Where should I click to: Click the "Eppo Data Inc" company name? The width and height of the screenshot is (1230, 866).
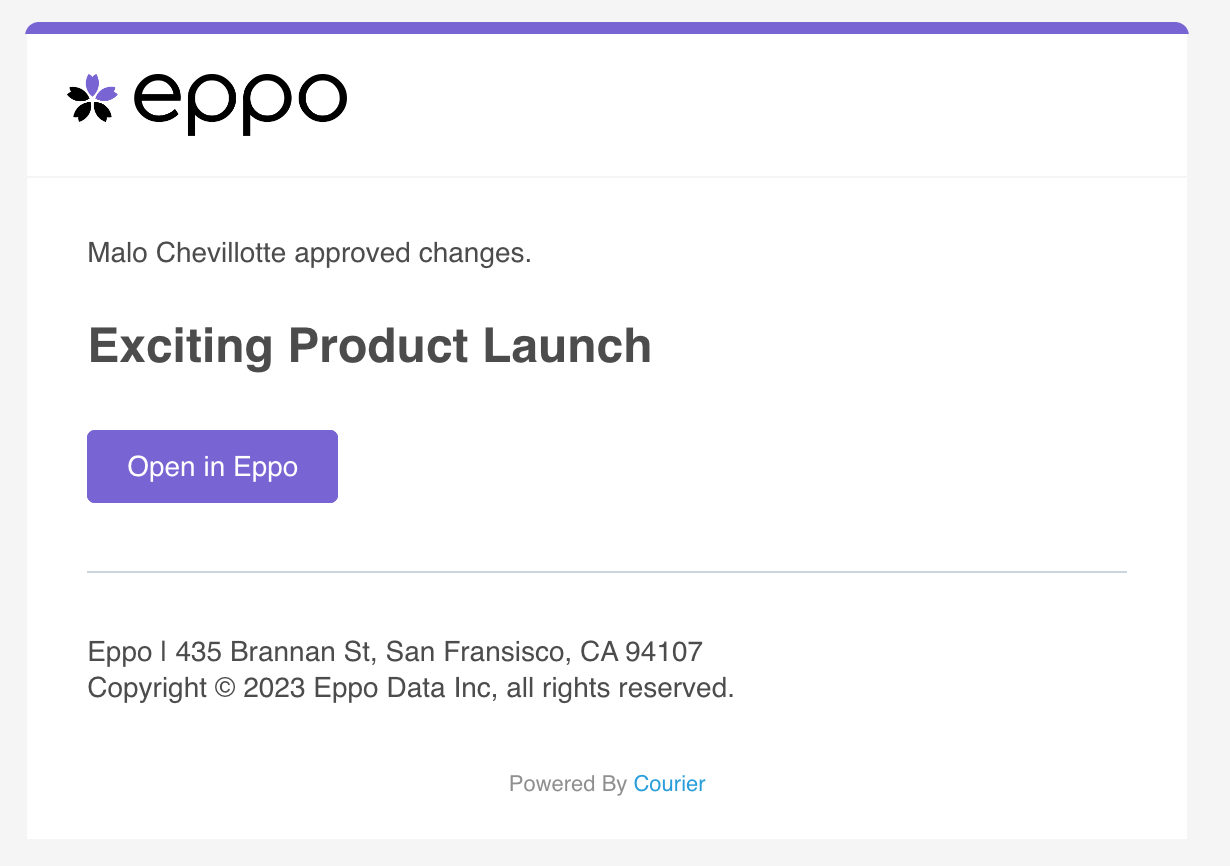coord(403,689)
